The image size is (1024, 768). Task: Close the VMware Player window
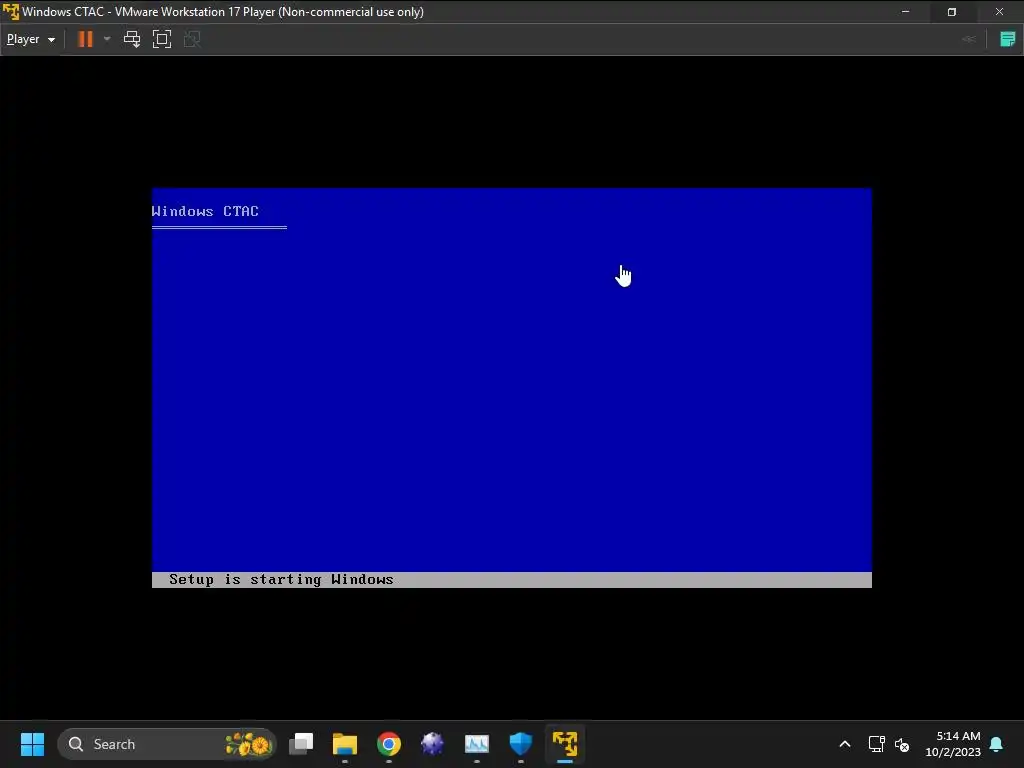[x=999, y=12]
